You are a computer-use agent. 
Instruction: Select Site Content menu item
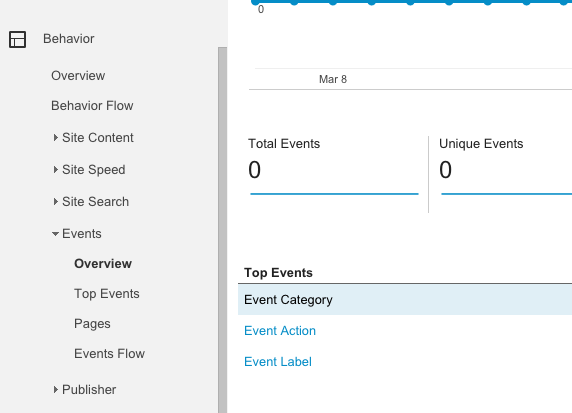pos(98,138)
